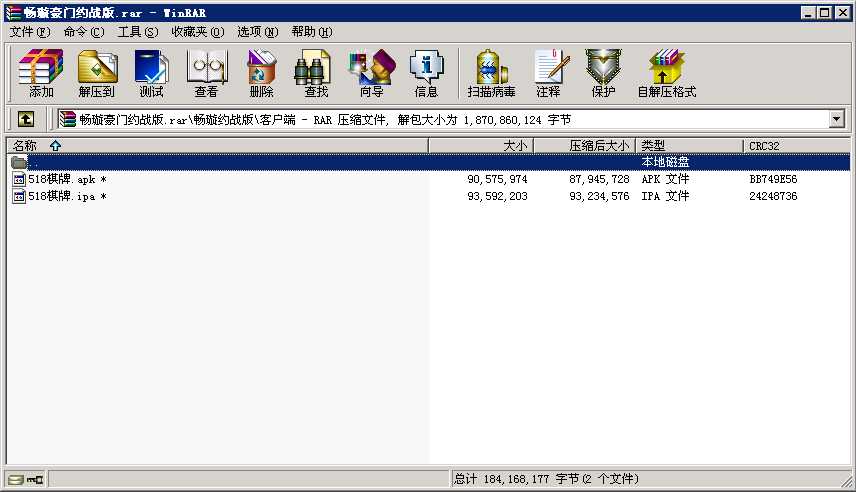Viewport: 856px width, 492px height.
Task: Click the archive path text in address bar
Action: point(325,120)
